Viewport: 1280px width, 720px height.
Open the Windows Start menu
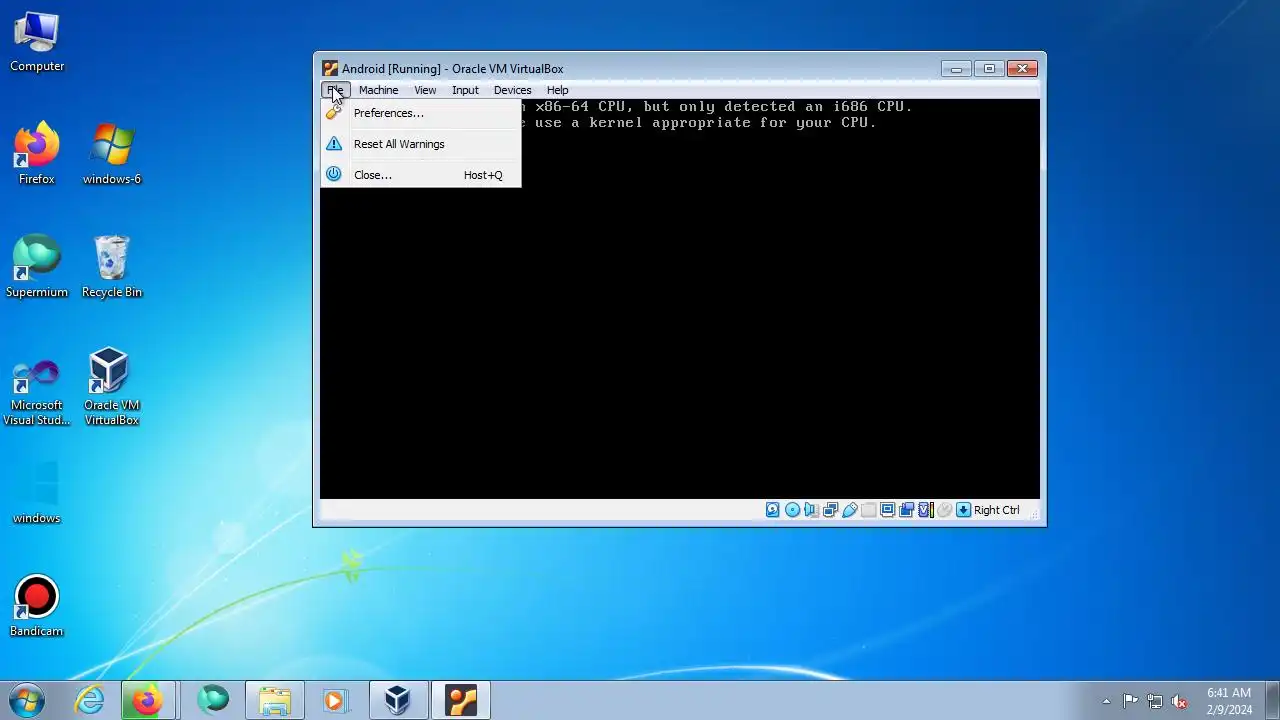27,700
